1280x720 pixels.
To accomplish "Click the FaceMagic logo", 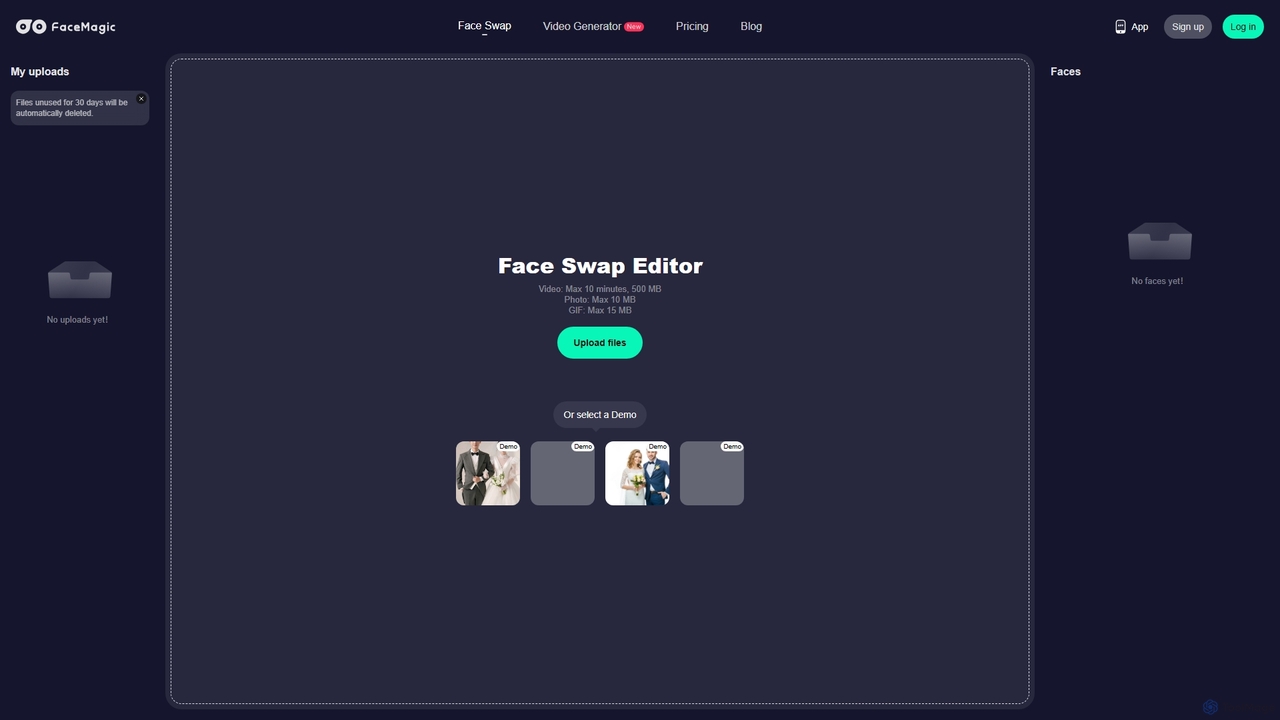I will point(66,27).
